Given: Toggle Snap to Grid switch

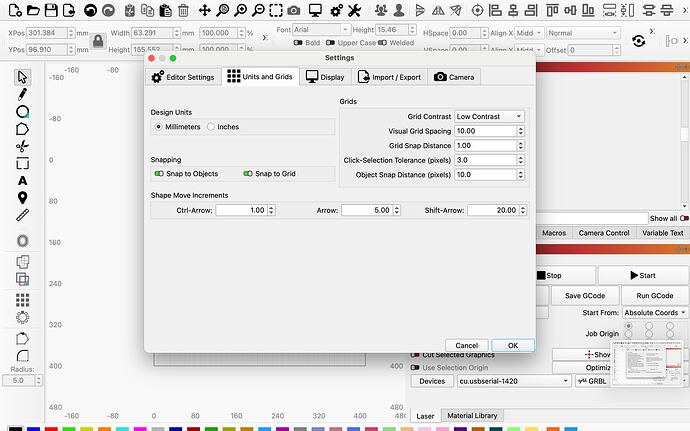Looking at the screenshot, I should 246,173.
